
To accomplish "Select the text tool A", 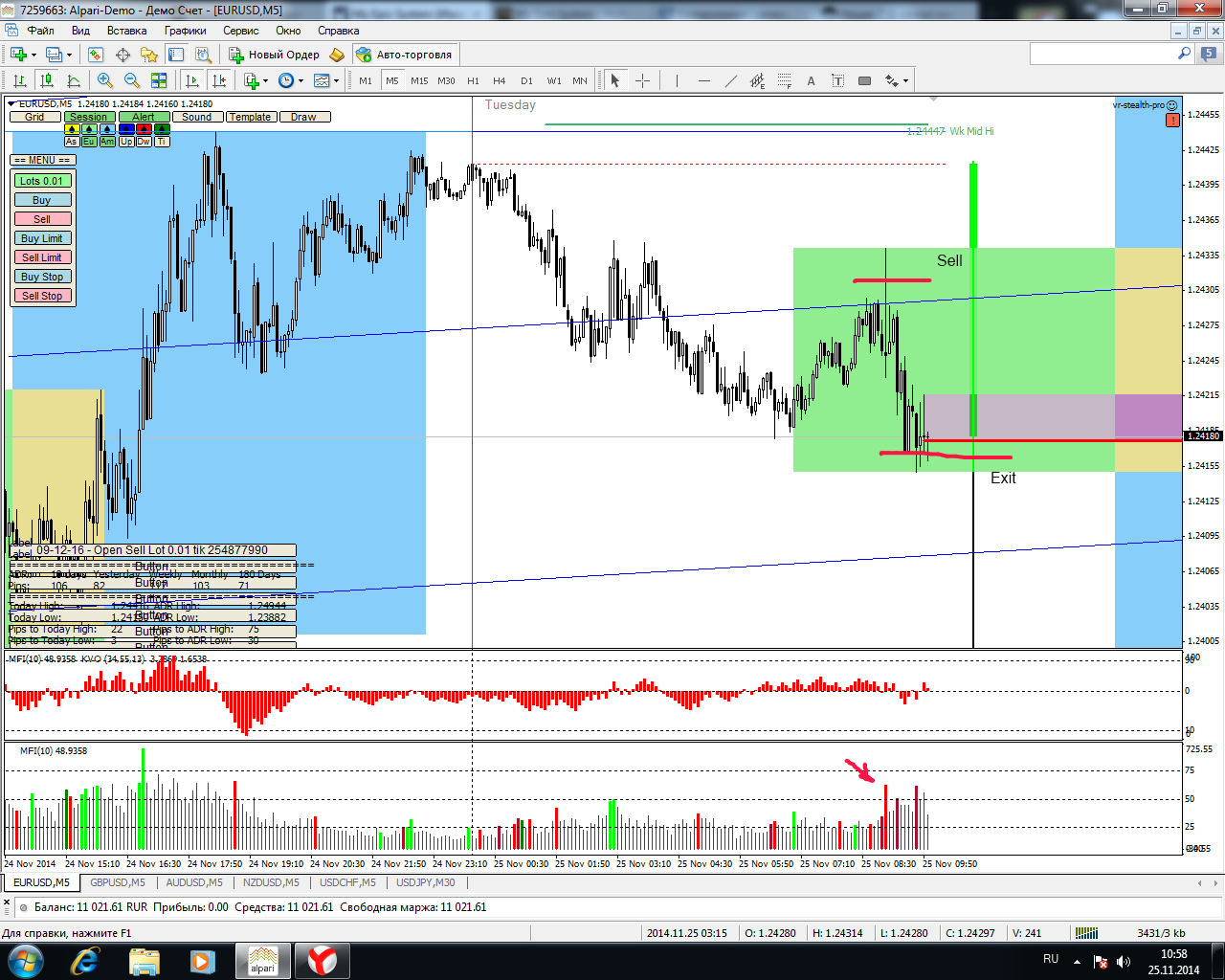I will (x=811, y=80).
